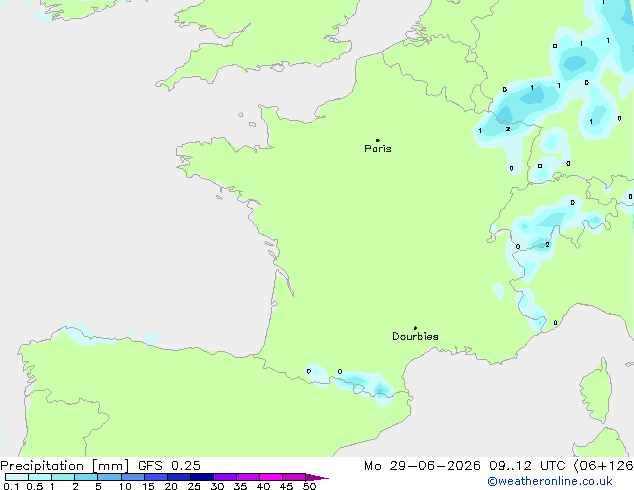Pick the 0.1–0.5 mm legend swatch
634x490 pixels.
point(17,477)
